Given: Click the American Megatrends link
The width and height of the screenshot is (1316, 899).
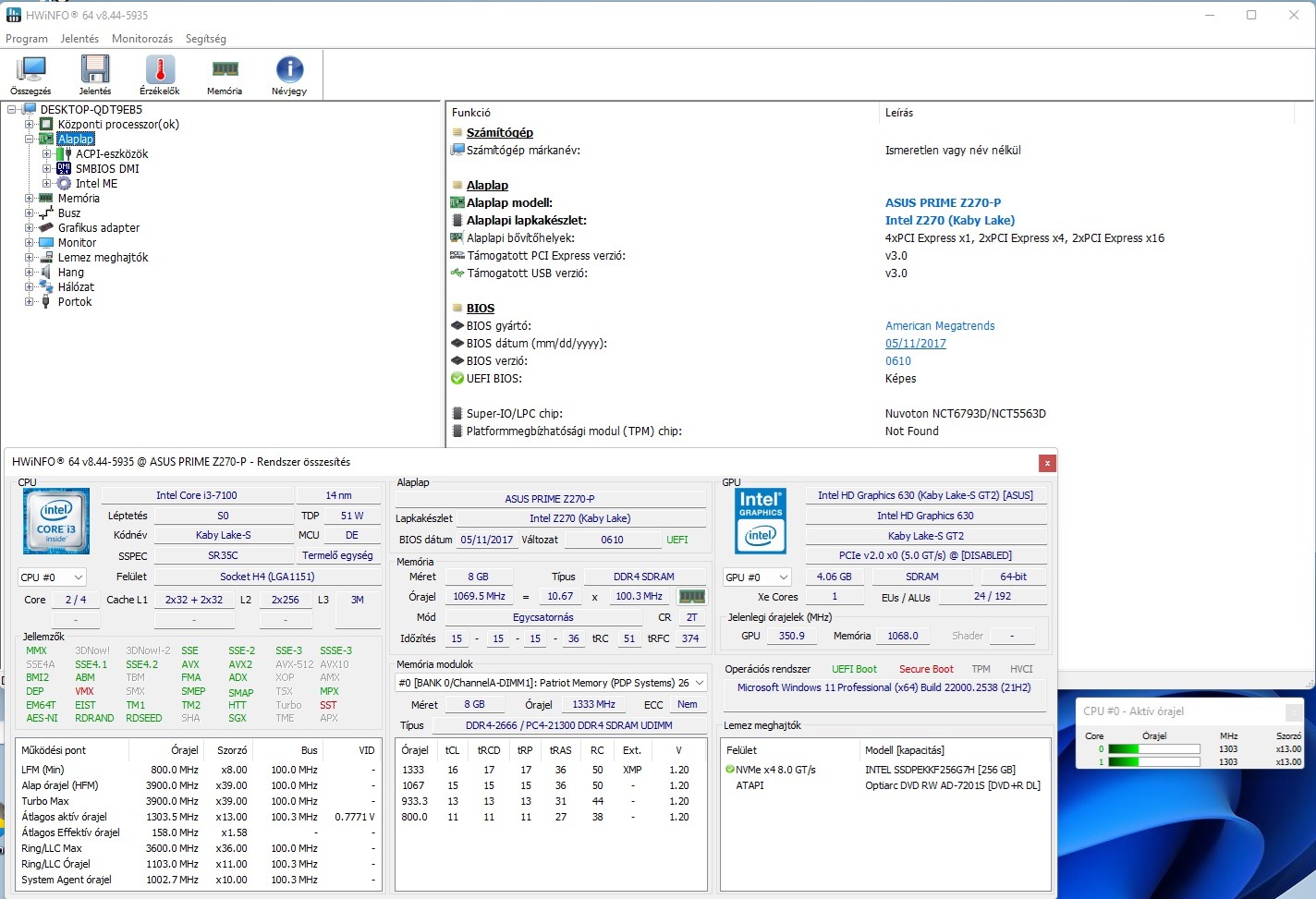Looking at the screenshot, I should pyautogui.click(x=940, y=326).
